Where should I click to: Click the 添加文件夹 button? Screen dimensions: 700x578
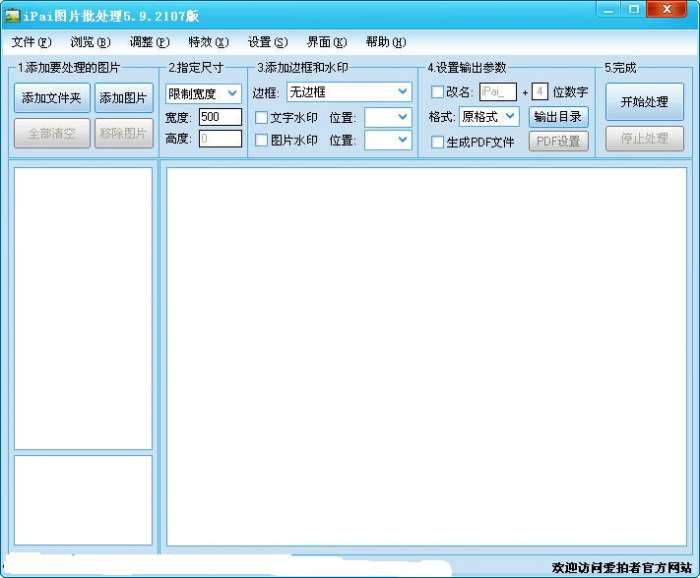pyautogui.click(x=52, y=98)
